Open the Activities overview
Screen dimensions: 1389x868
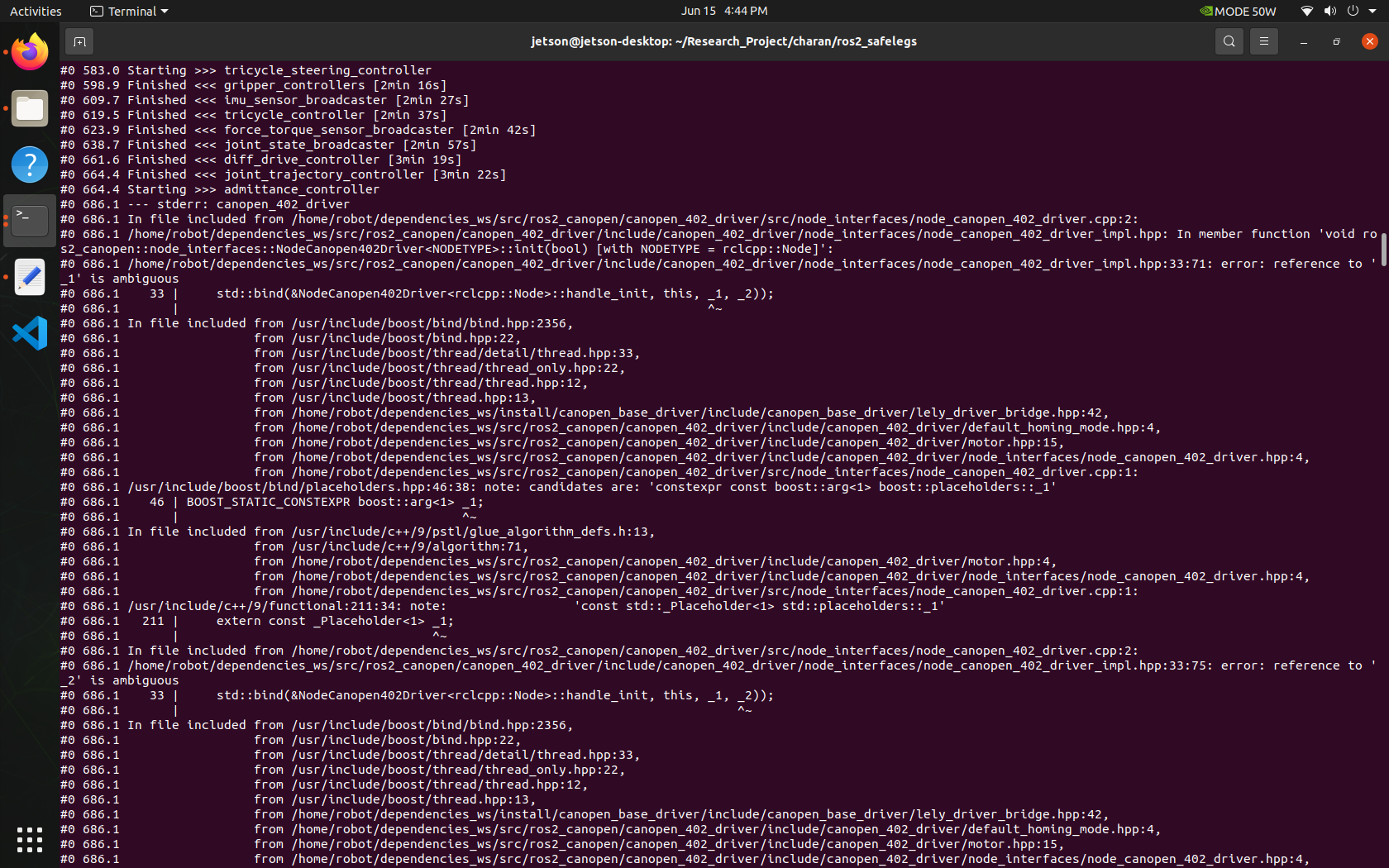36,11
